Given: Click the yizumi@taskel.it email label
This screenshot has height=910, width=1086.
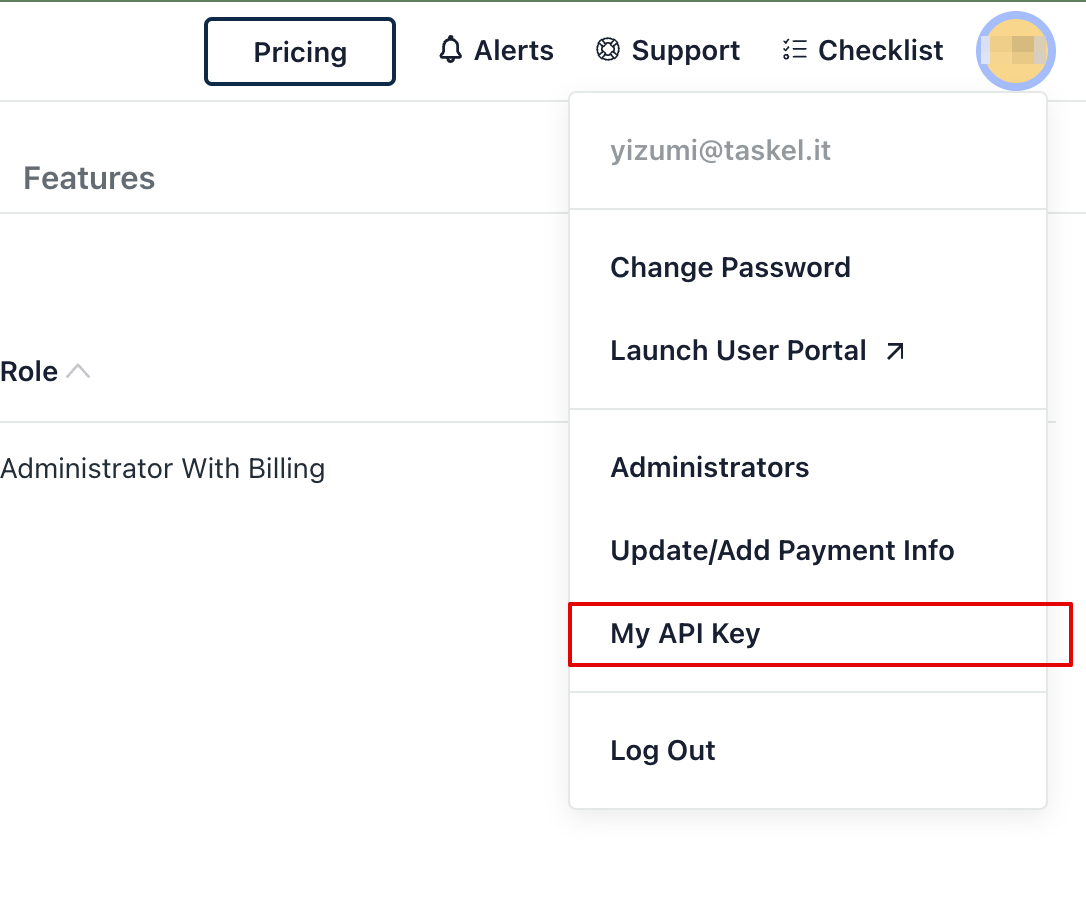Looking at the screenshot, I should tap(720, 151).
